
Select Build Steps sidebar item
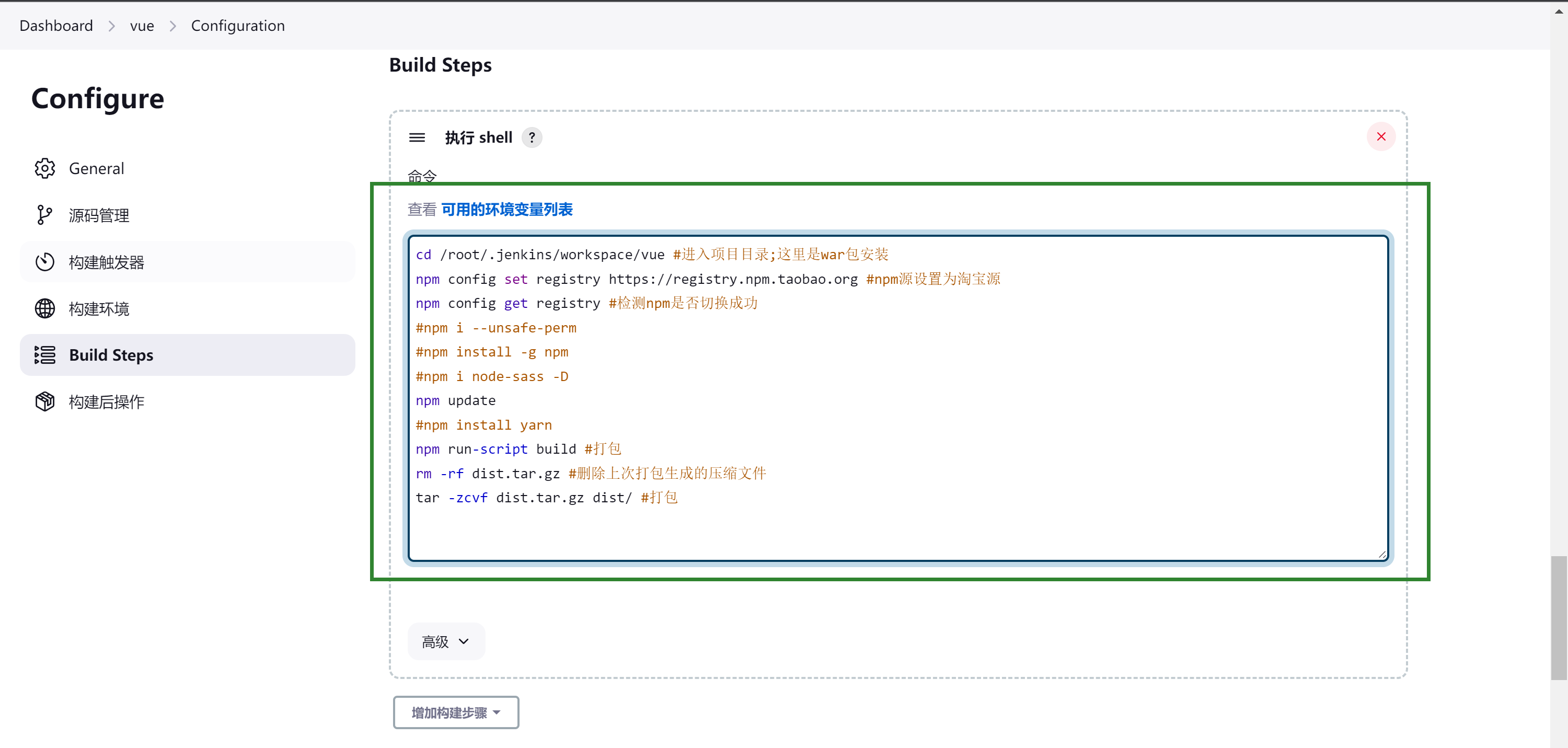click(x=188, y=355)
